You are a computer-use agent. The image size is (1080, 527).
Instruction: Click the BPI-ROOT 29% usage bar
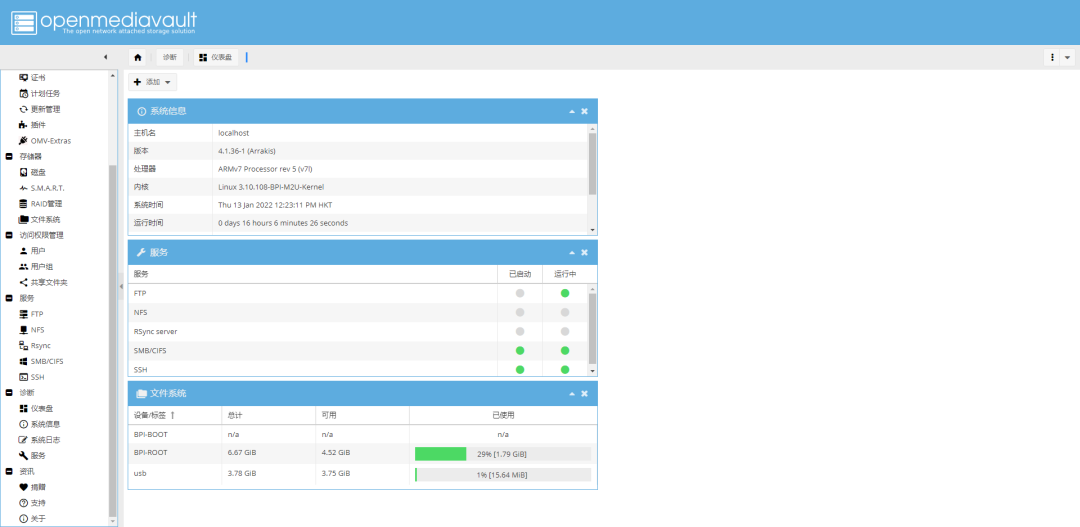[503, 454]
